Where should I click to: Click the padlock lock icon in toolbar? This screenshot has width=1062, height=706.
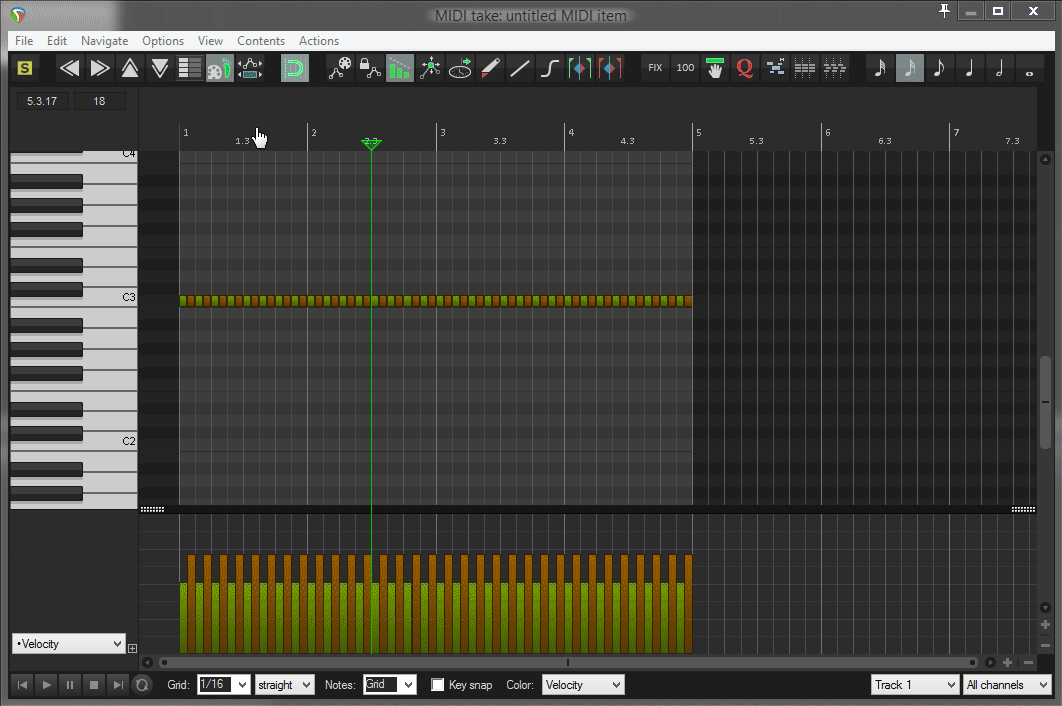(370, 68)
